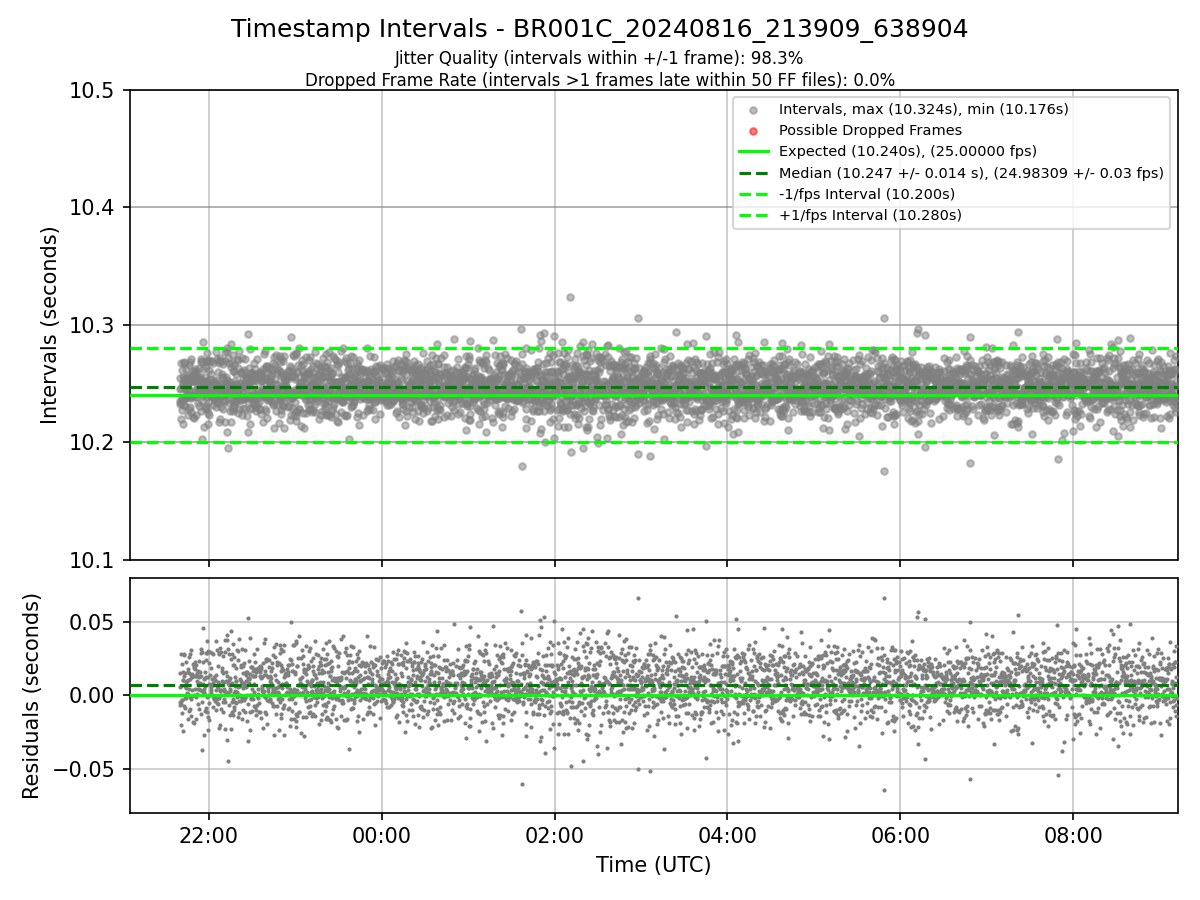Click the '00:00' time tick label
This screenshot has width=1200, height=900.
tap(382, 835)
